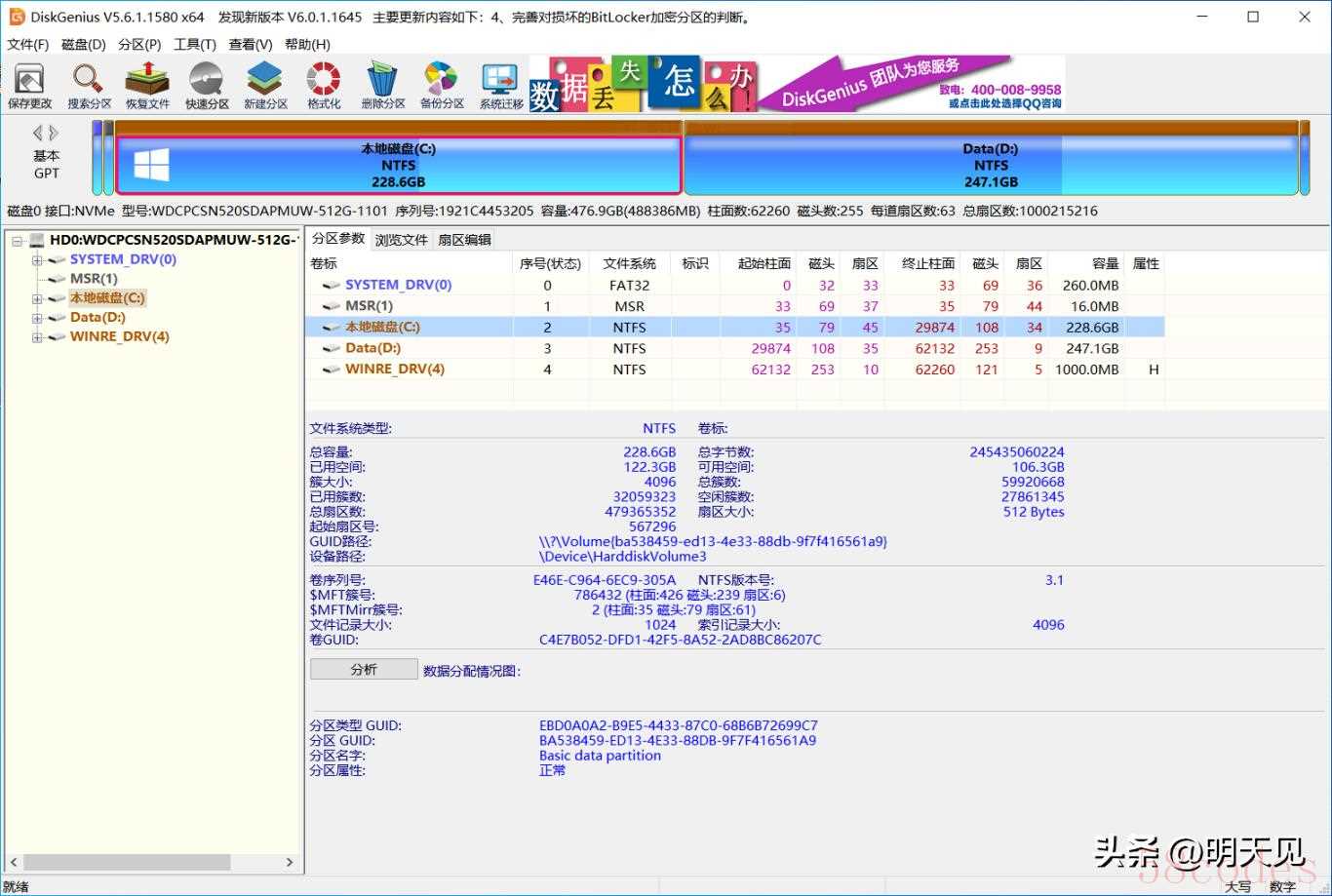The width and height of the screenshot is (1332, 896).
Task: Expand the WINRE_DRV(4) tree node
Action: point(37,336)
